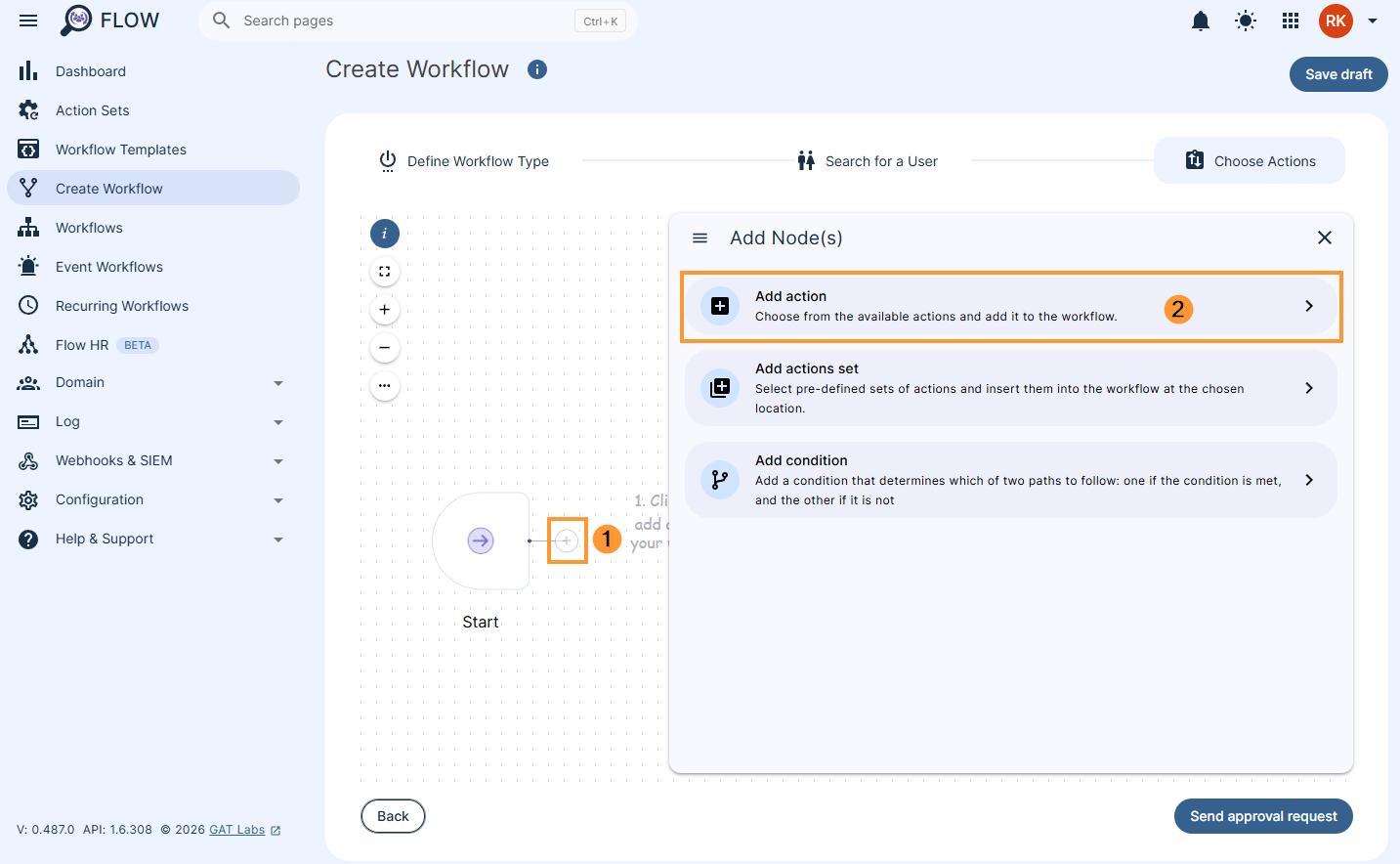Toggle the light/dark theme sun icon
The image size is (1400, 864).
pyautogui.click(x=1246, y=21)
